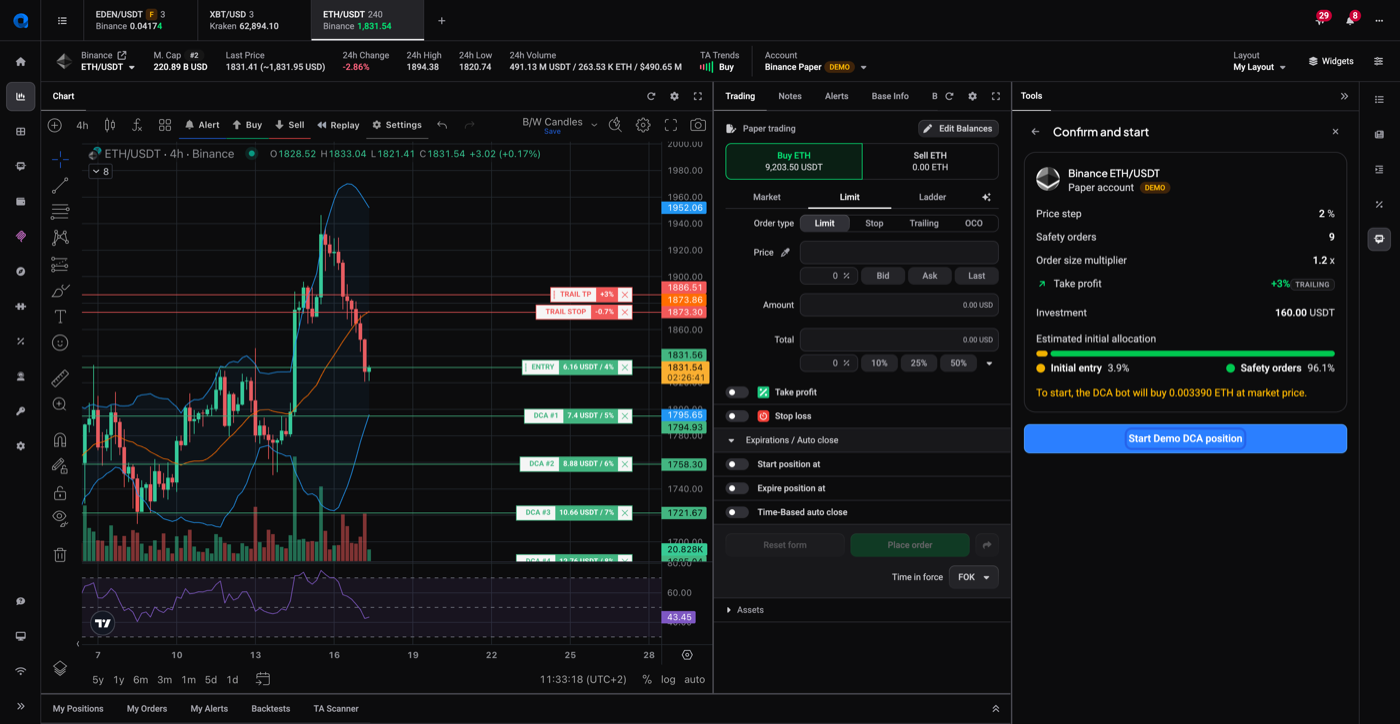This screenshot has width=1400, height=724.
Task: Open the Binance Paper account dropdown
Action: tap(815, 67)
